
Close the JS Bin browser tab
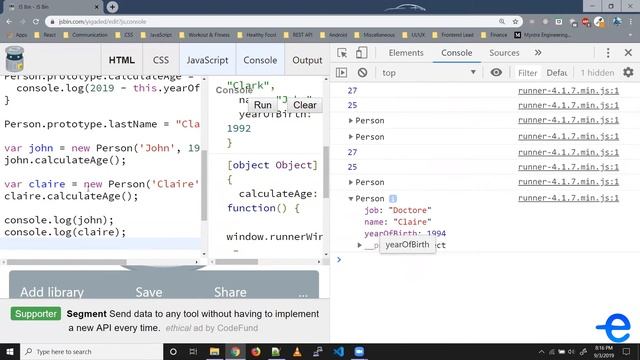[x=97, y=7]
